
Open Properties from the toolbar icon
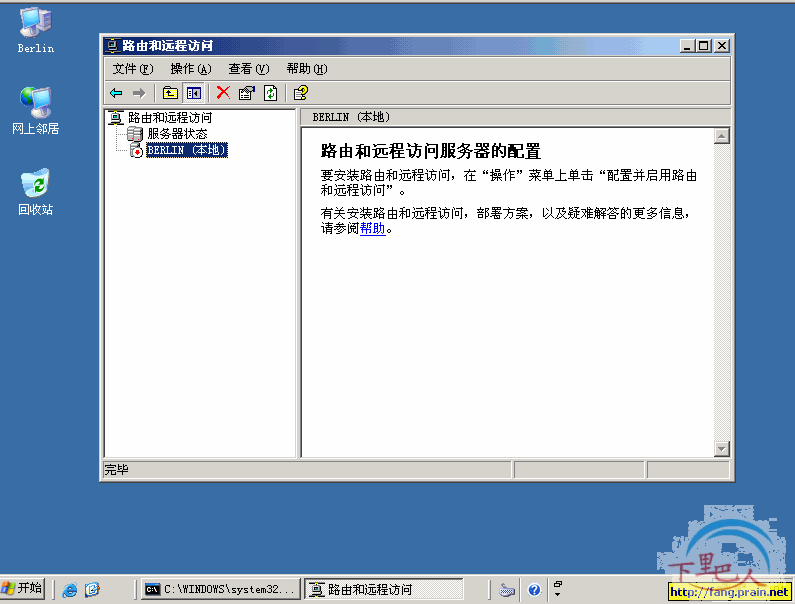click(246, 93)
